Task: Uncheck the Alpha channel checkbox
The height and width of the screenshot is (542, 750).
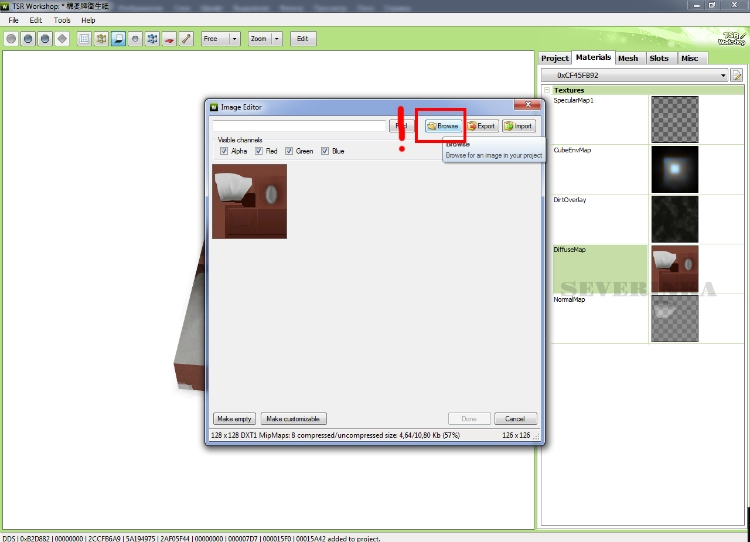Action: click(x=224, y=151)
